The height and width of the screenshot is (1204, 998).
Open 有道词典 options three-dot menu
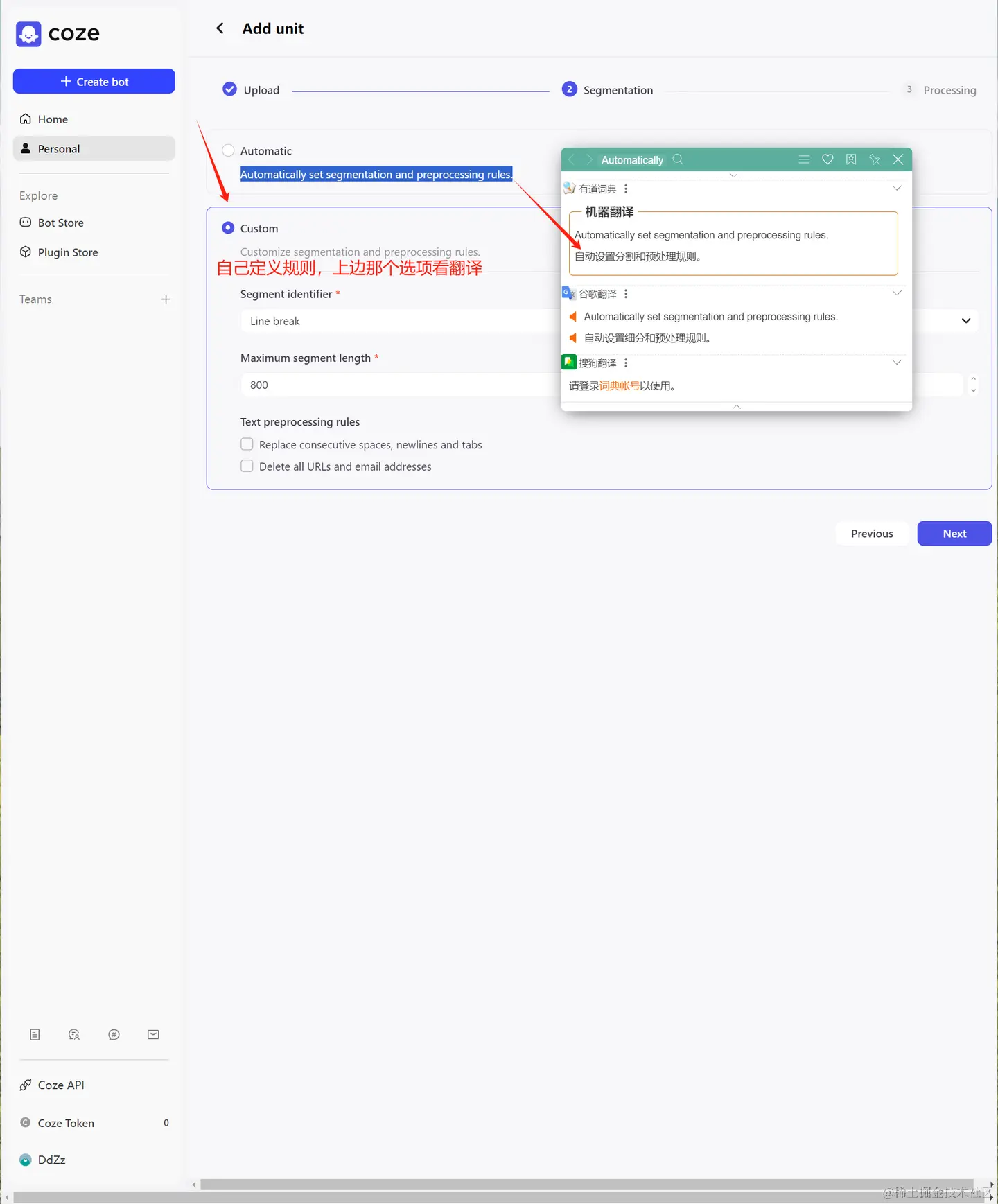(x=626, y=189)
